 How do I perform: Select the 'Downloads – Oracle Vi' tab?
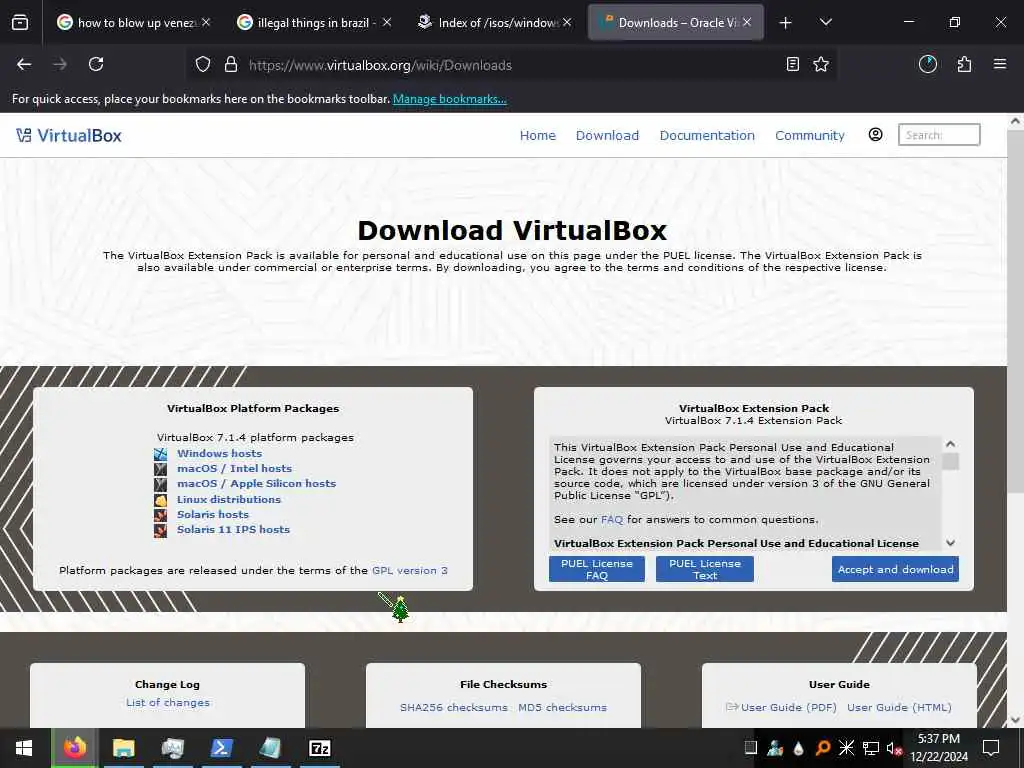tap(675, 22)
